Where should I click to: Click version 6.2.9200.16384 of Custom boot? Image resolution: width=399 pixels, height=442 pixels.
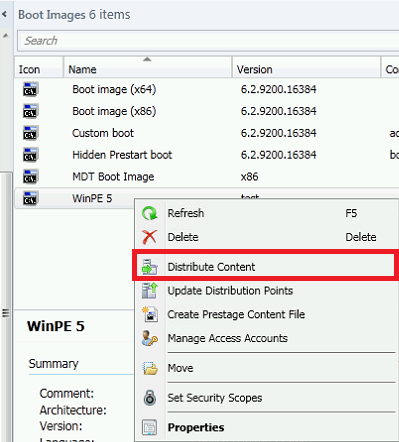point(278,133)
